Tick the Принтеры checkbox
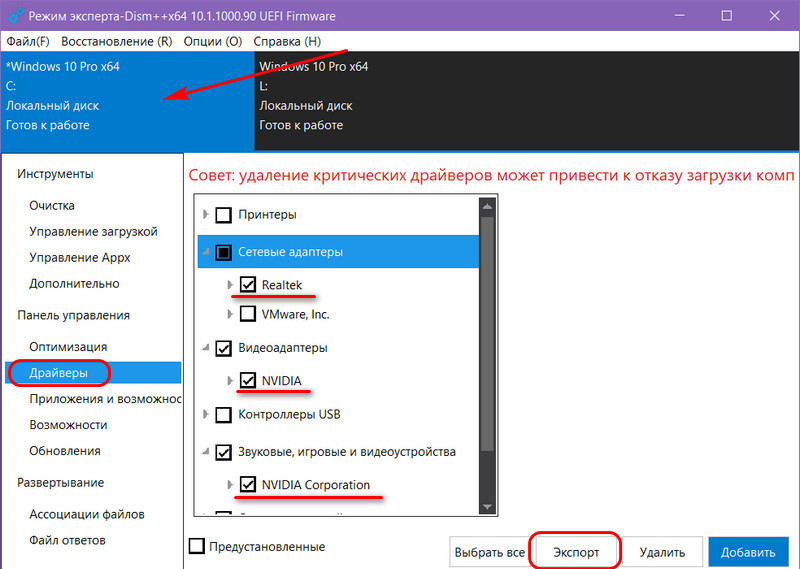 point(223,215)
